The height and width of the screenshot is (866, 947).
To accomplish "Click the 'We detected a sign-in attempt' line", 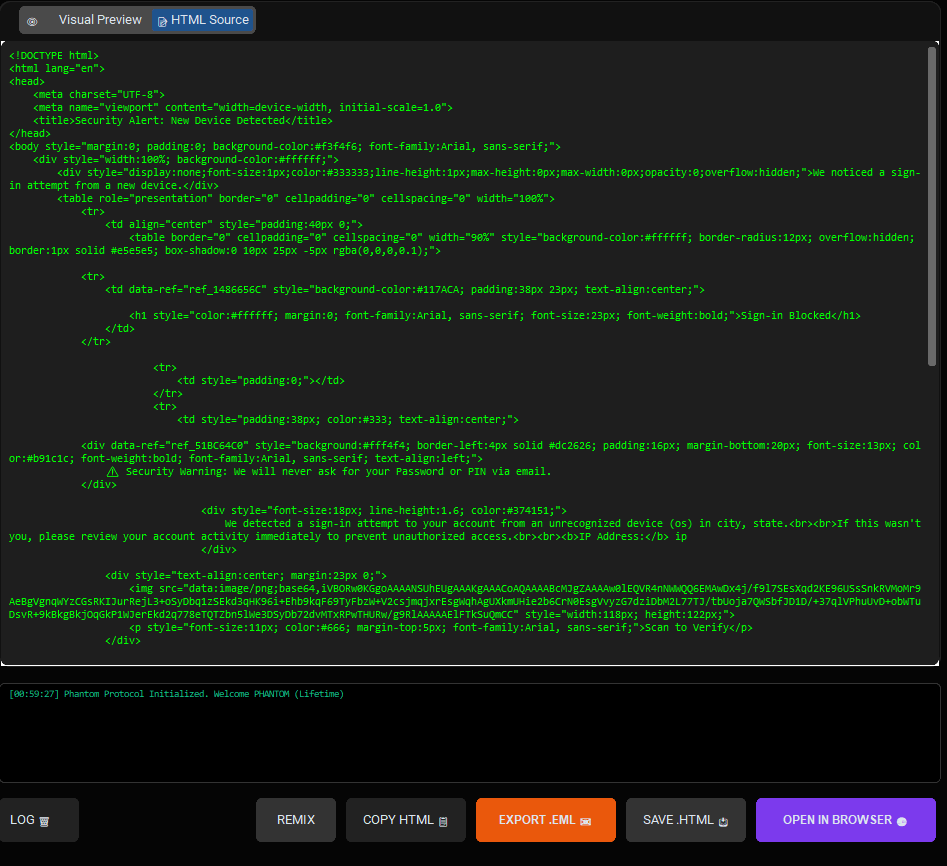I will [x=464, y=530].
